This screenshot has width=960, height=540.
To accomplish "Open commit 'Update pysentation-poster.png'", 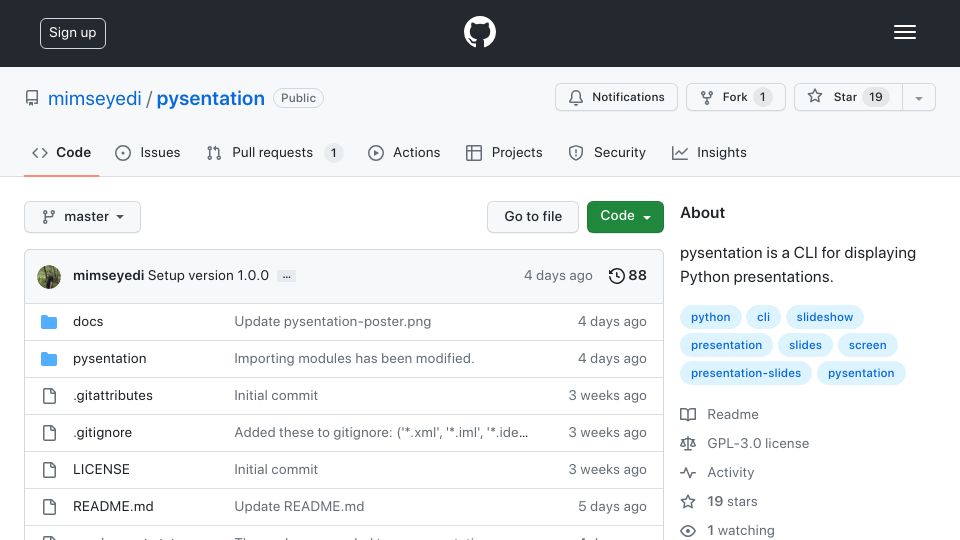I will click(x=332, y=321).
